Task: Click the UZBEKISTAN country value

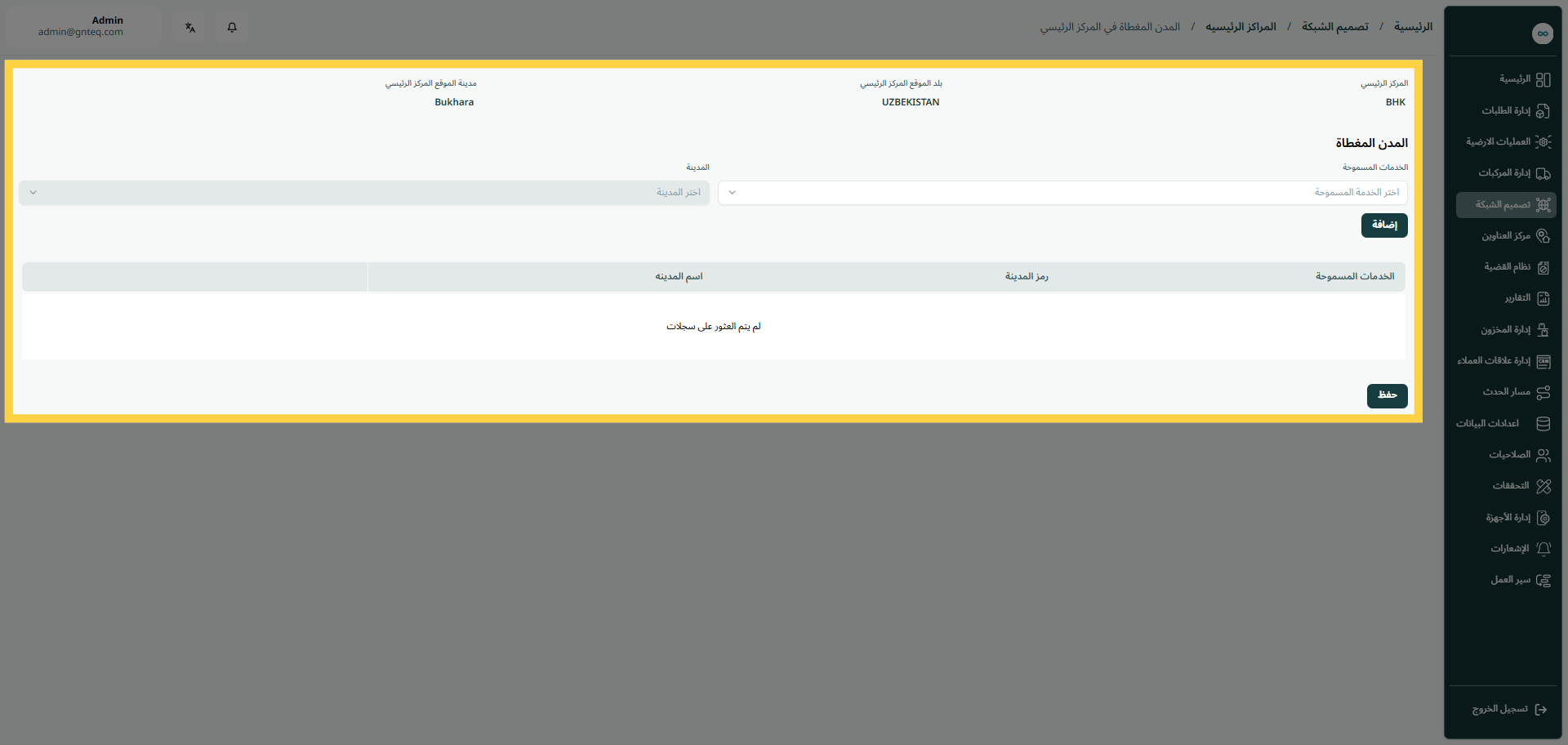Action: point(911,103)
